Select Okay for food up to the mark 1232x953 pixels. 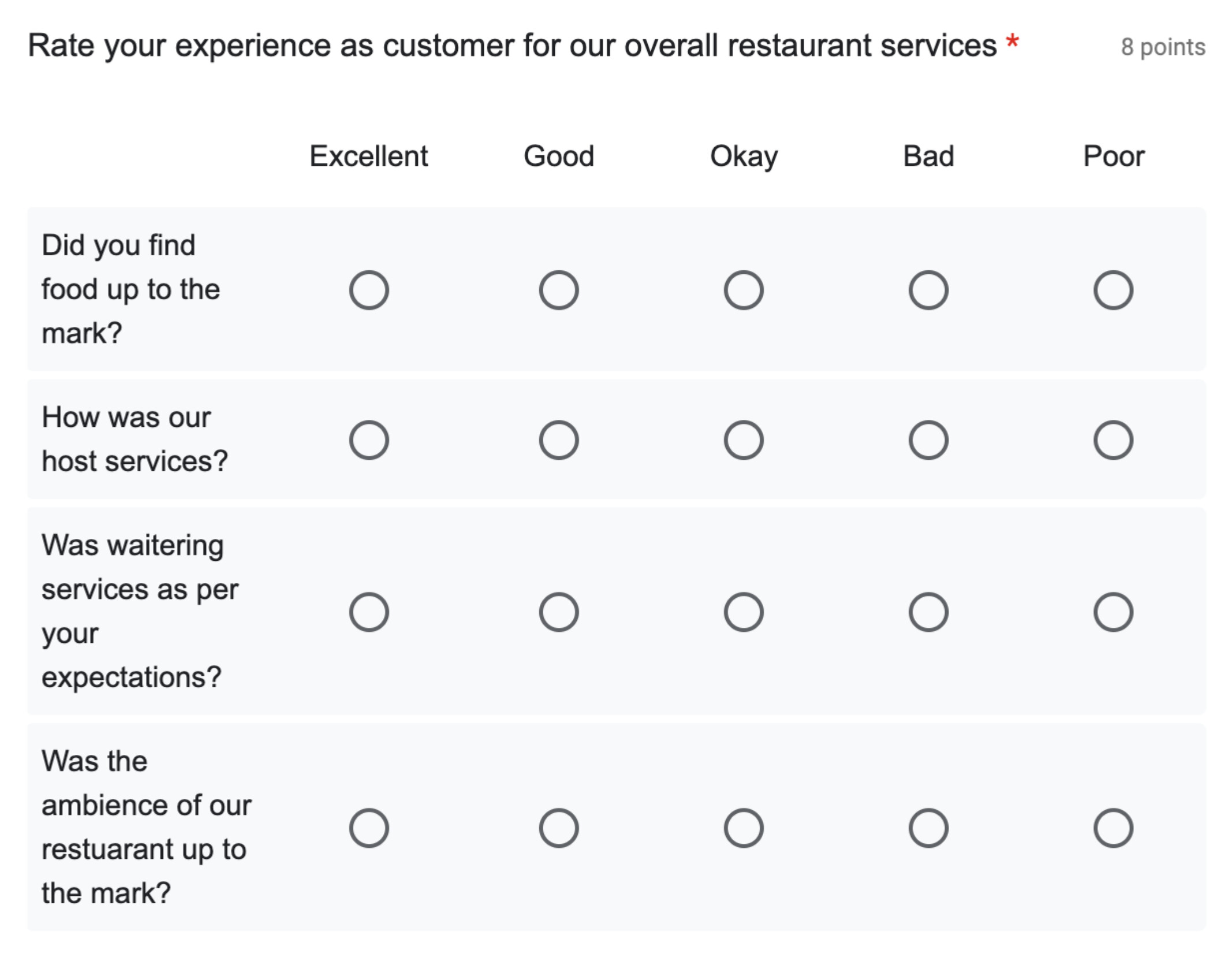click(x=744, y=290)
